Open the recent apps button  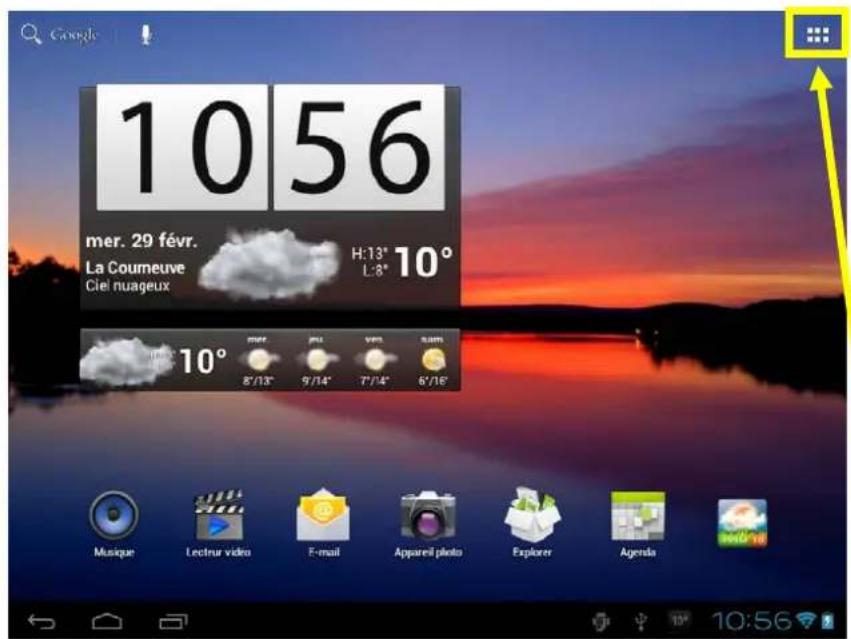[x=173, y=621]
